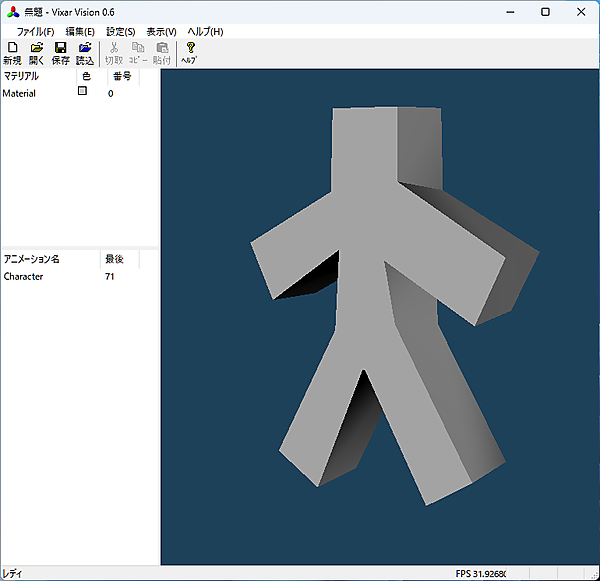Click the マテリアル column header
The height and width of the screenshot is (581, 600).
click(22, 76)
